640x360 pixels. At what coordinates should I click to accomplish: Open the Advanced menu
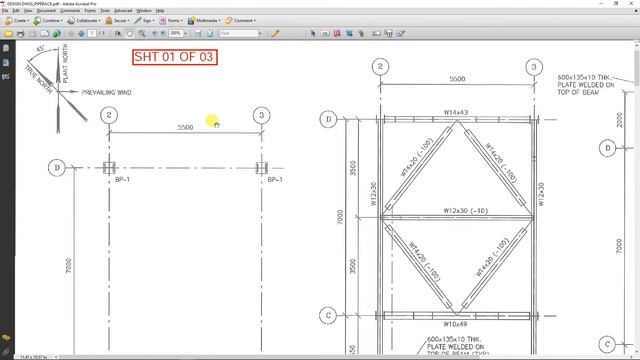pos(123,11)
